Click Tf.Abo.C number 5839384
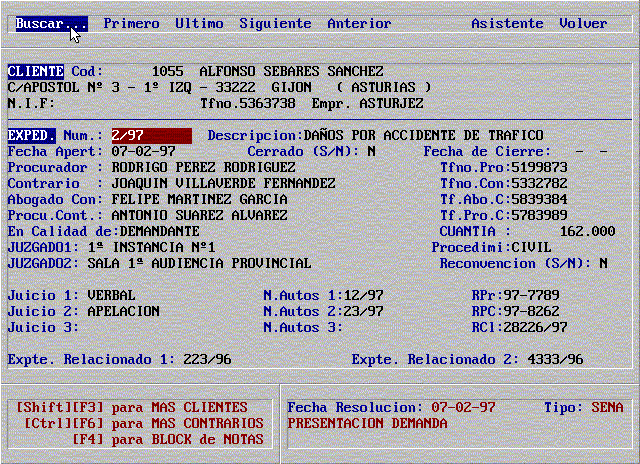 coord(539,199)
